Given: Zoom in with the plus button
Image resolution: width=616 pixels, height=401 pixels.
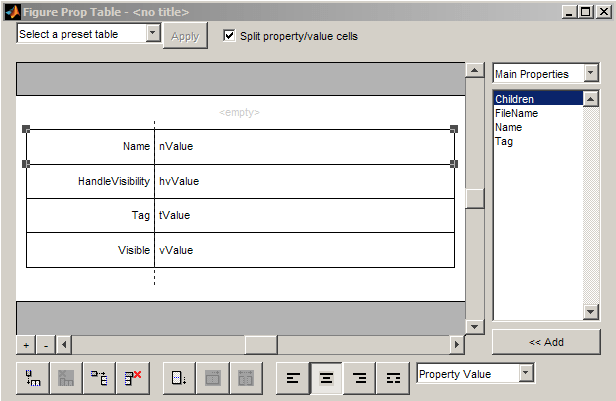Looking at the screenshot, I should [26, 346].
